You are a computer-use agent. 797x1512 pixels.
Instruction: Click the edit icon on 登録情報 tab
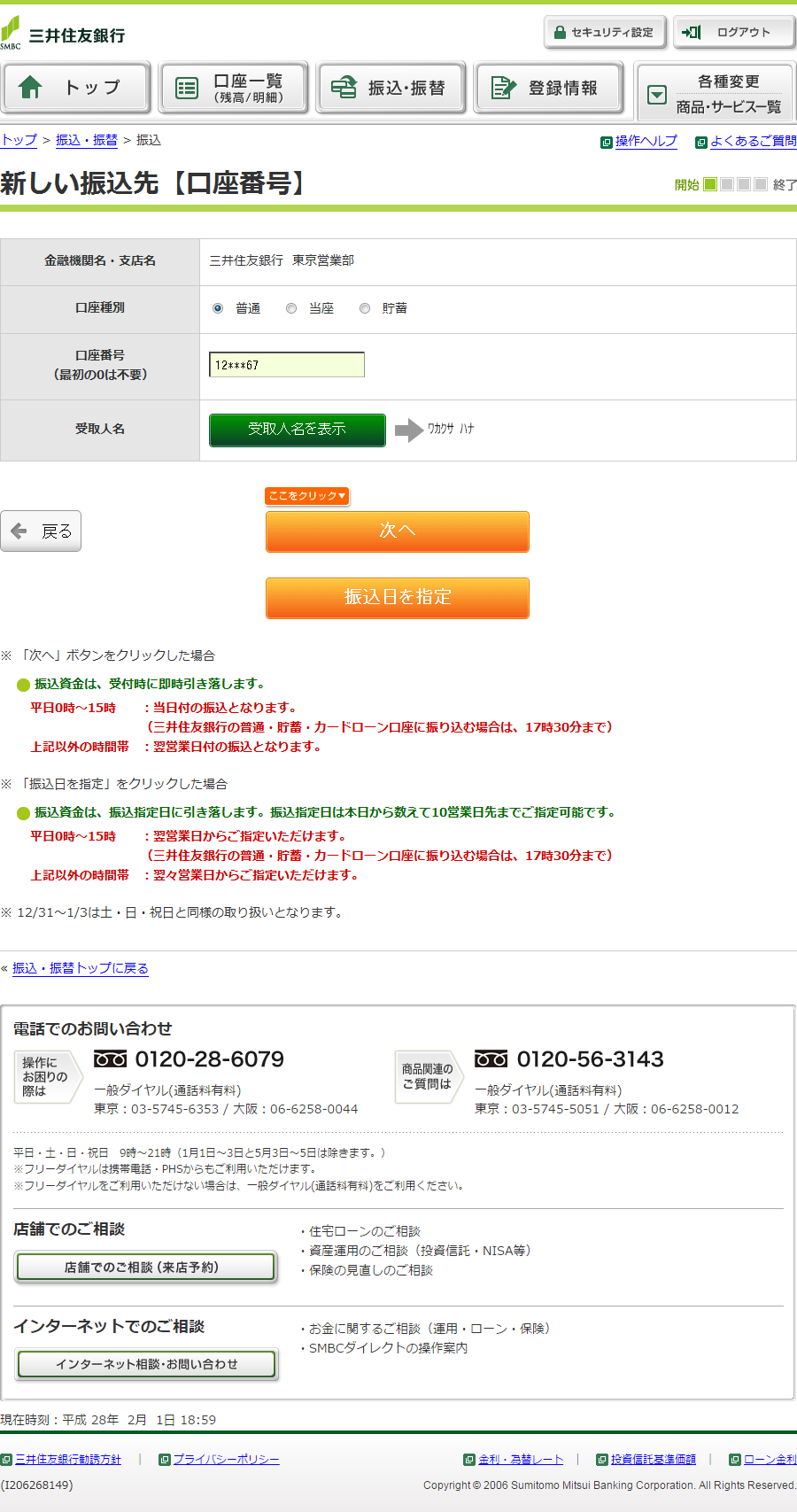[x=503, y=88]
